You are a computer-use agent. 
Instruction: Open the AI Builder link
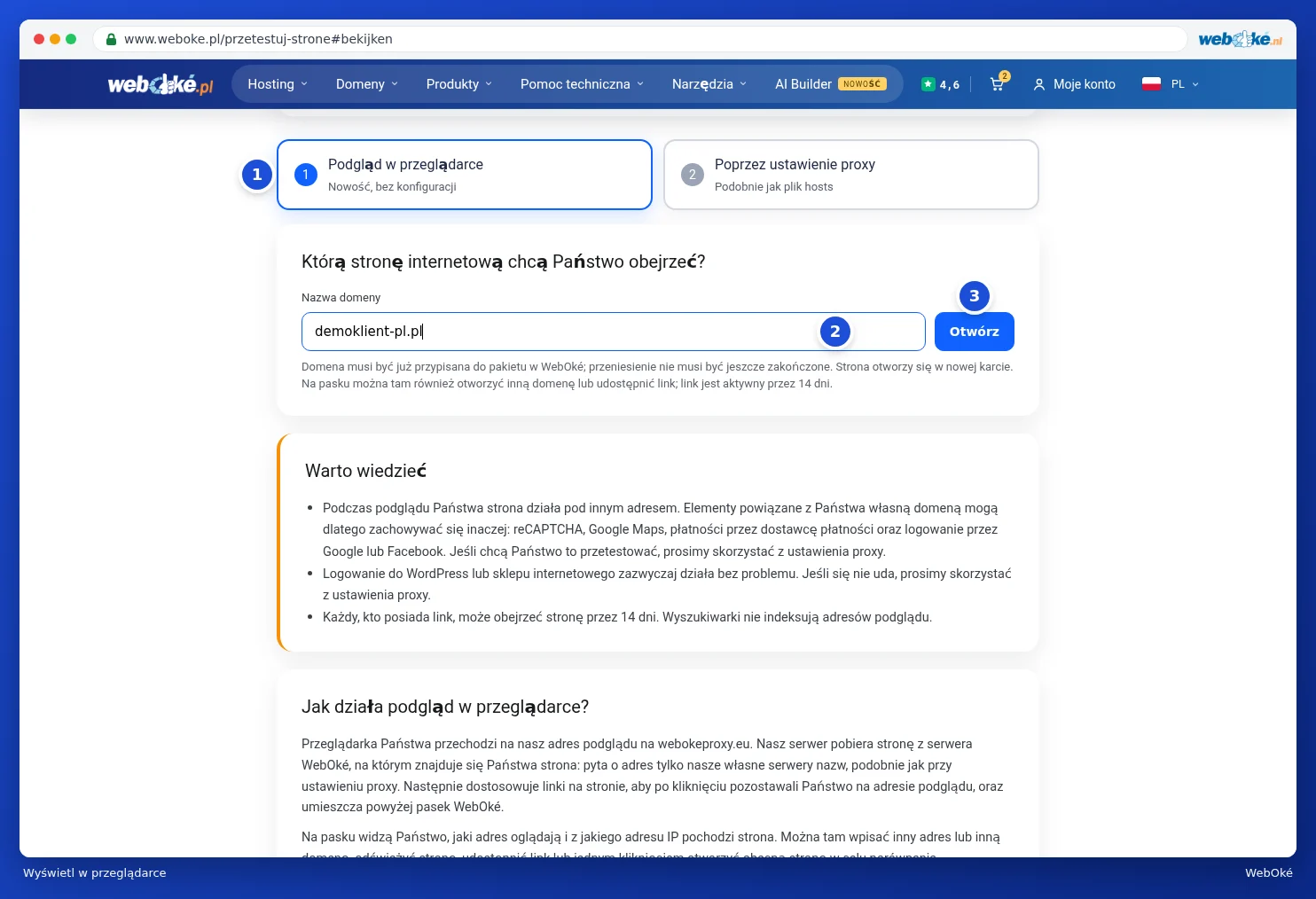coord(830,84)
